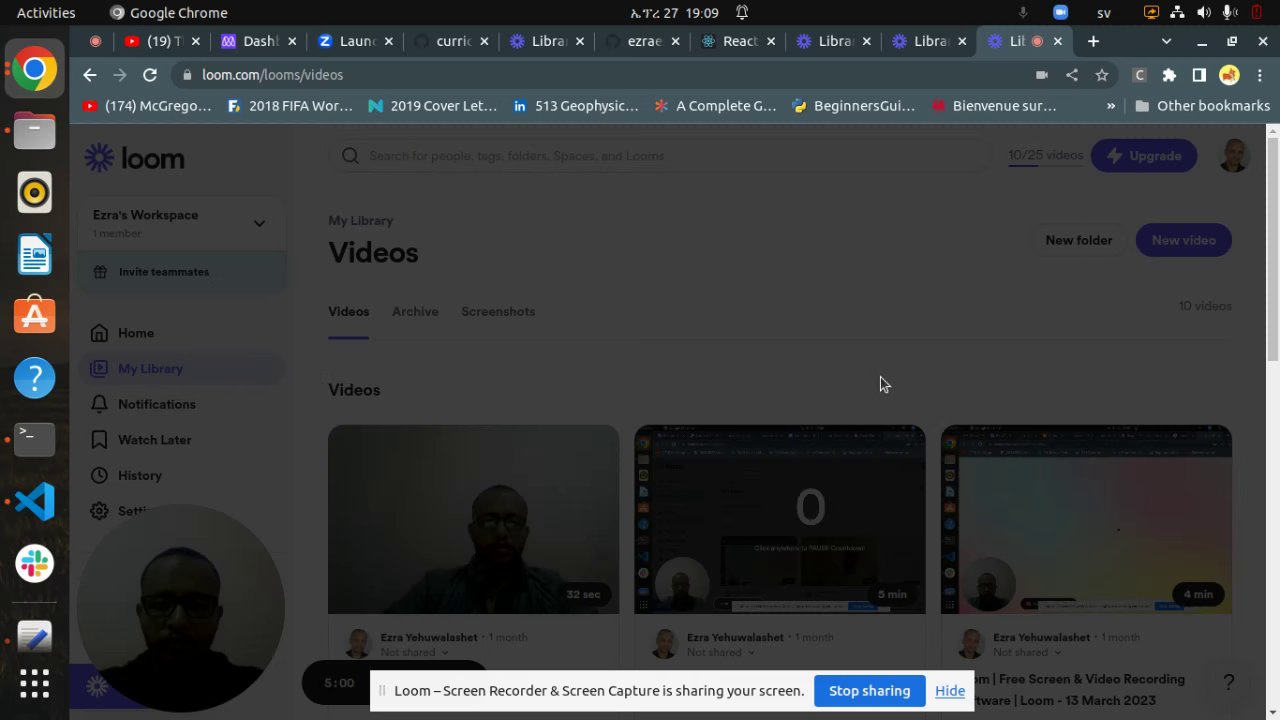Click Hide link in sharing bar

click(x=950, y=691)
